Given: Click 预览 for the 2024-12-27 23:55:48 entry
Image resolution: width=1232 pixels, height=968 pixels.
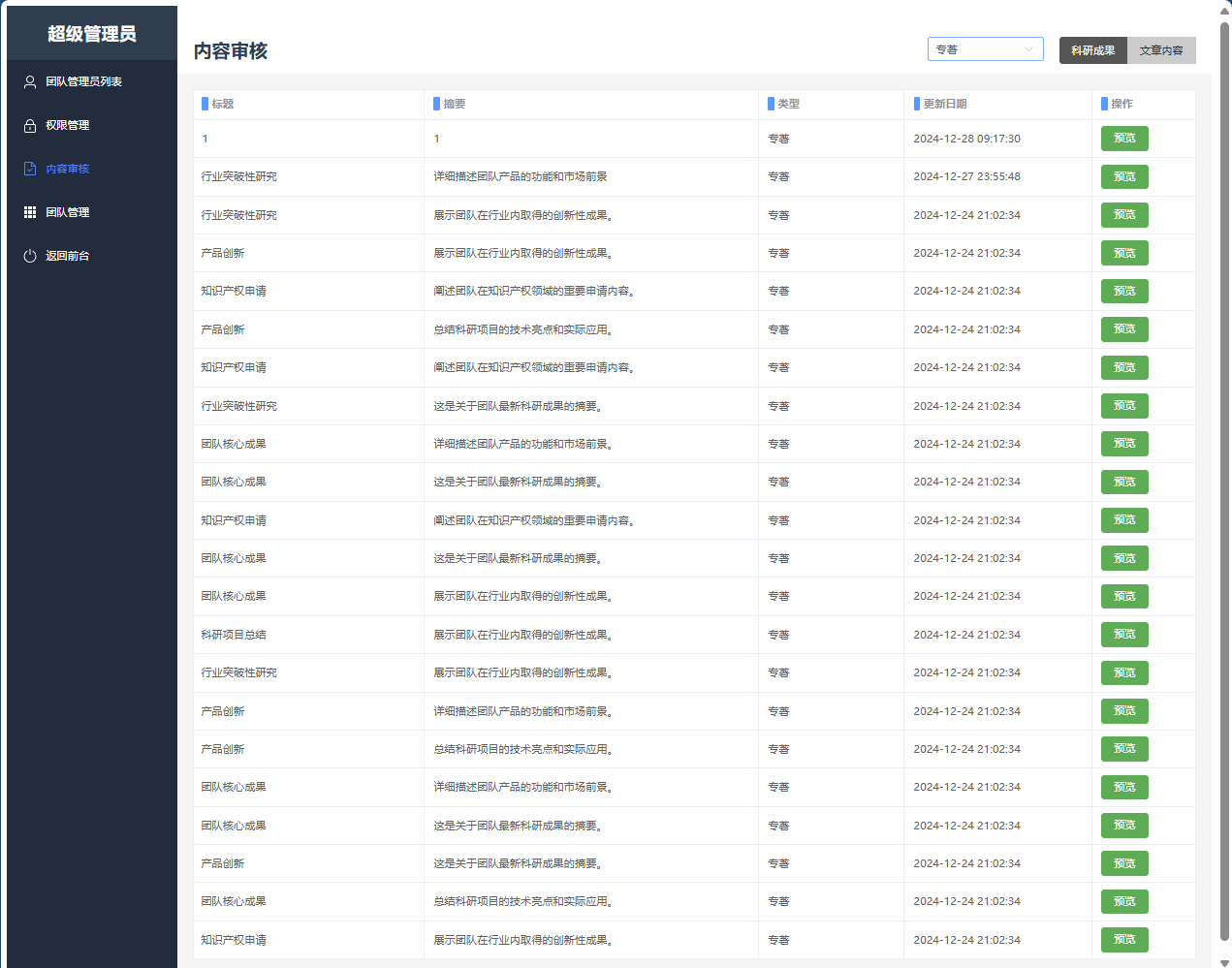Looking at the screenshot, I should point(1123,177).
